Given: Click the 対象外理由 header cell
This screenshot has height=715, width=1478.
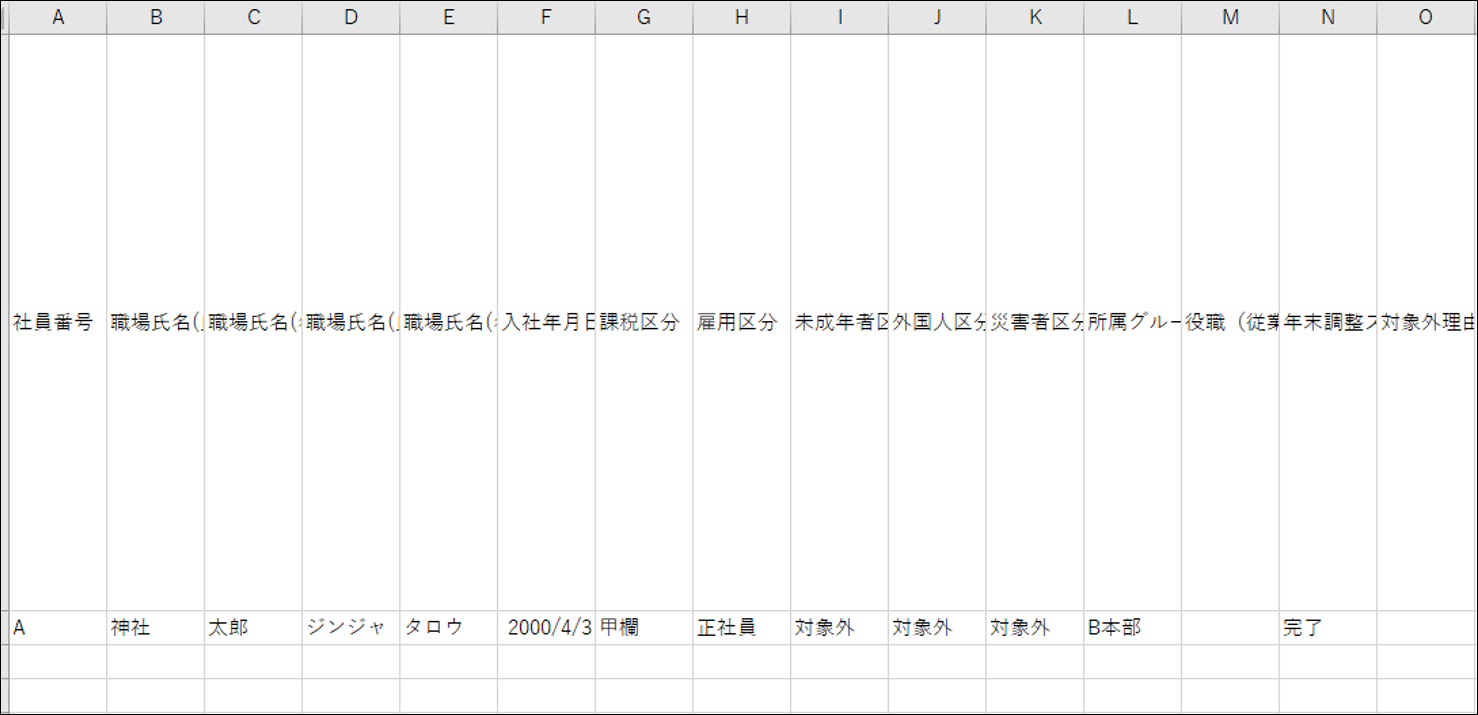Looking at the screenshot, I should pyautogui.click(x=1427, y=322).
